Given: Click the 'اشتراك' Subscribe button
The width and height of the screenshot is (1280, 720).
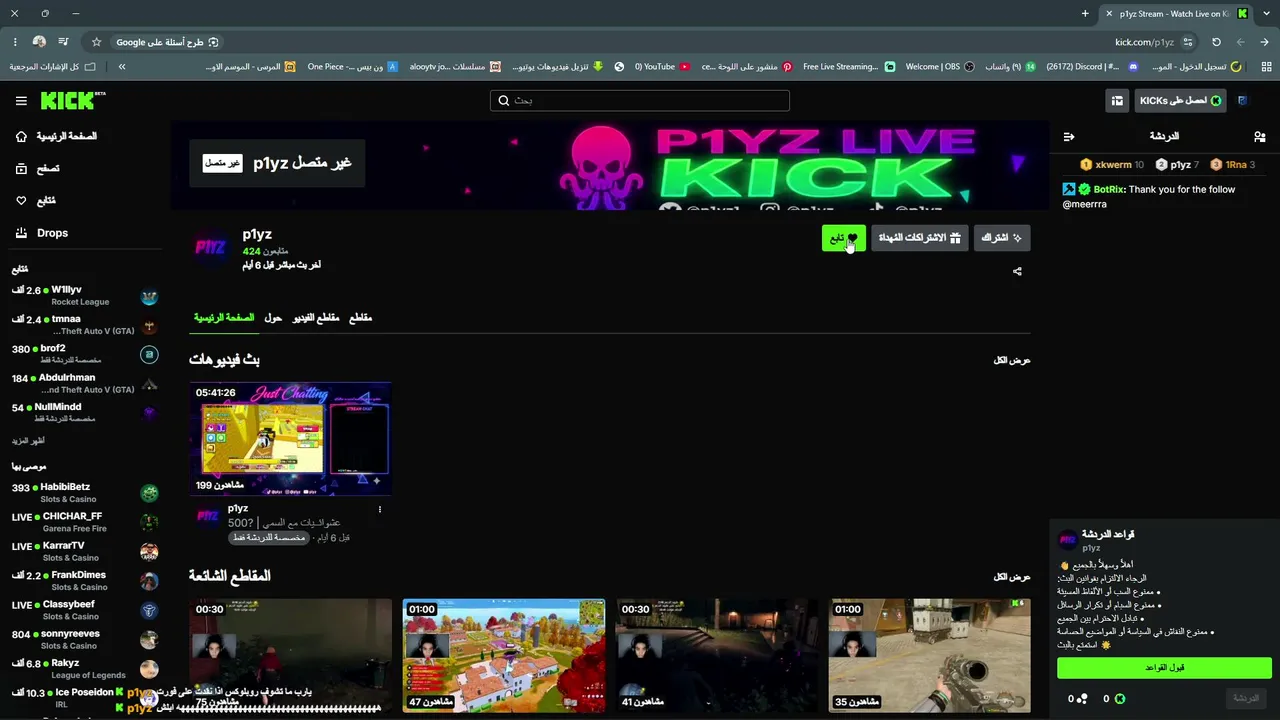Looking at the screenshot, I should click(x=1002, y=238).
